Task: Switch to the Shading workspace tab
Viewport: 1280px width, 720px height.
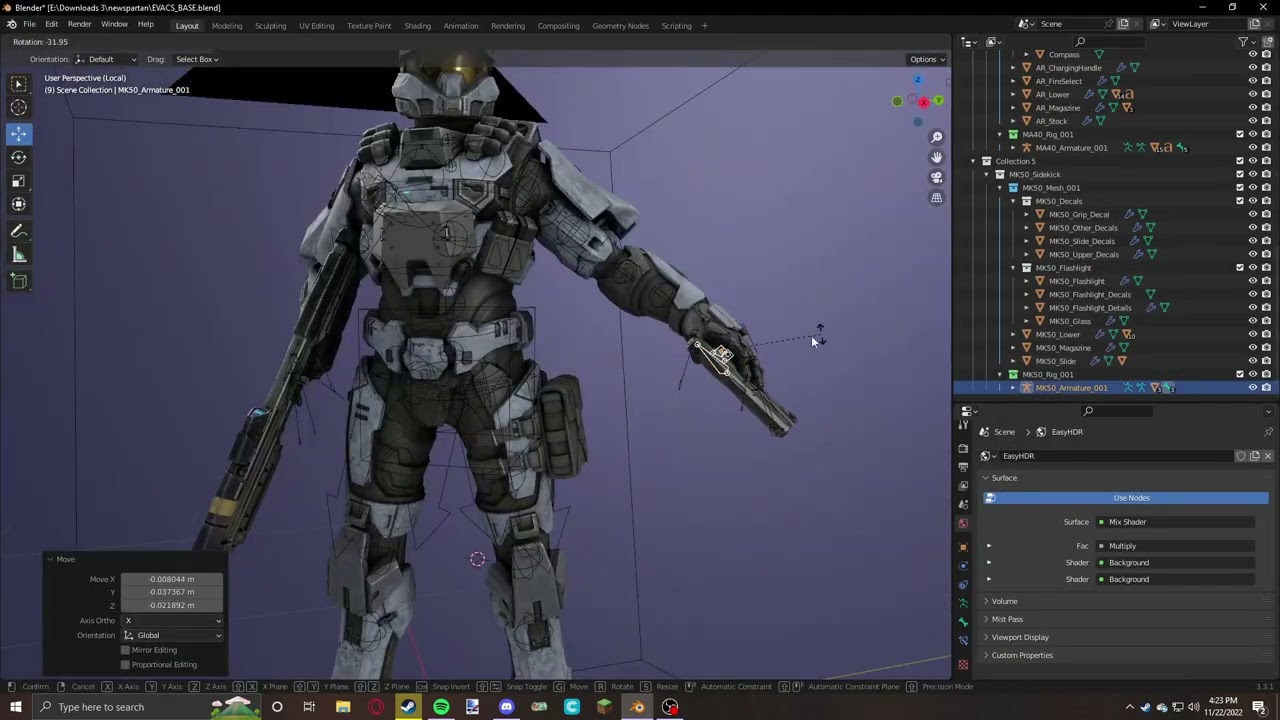Action: point(417,26)
